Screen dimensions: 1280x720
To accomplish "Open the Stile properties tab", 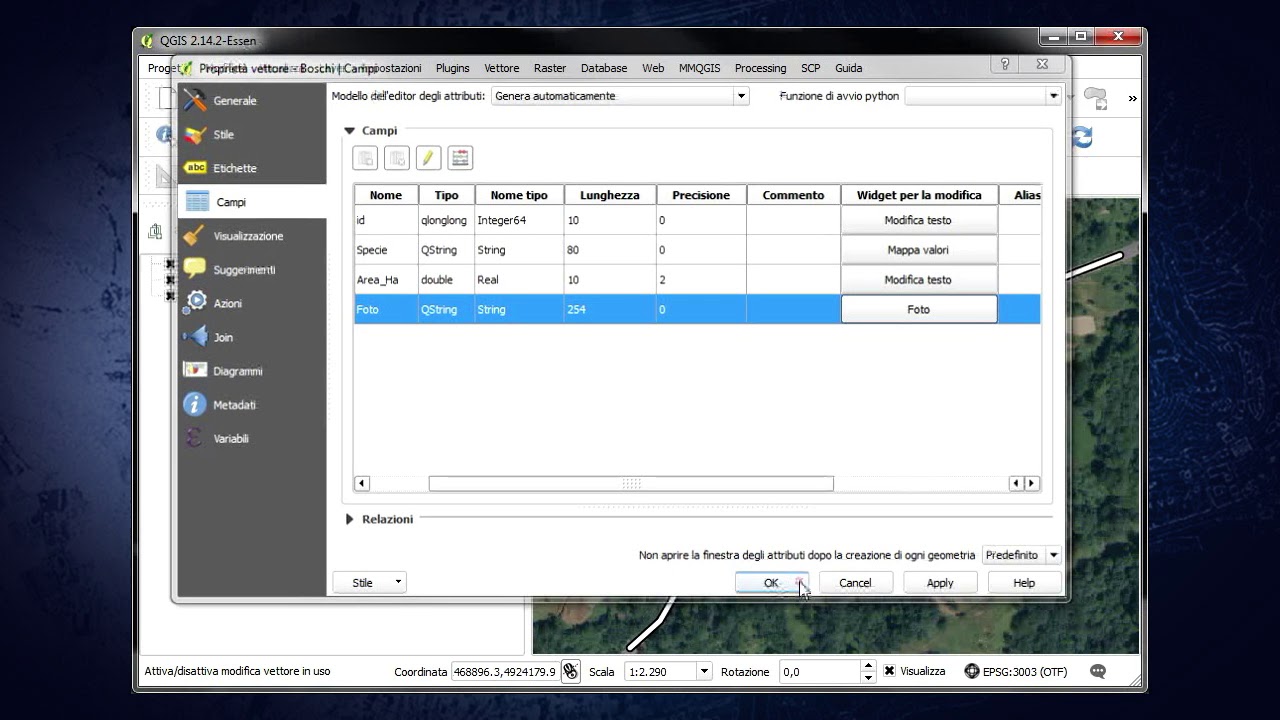I will 252,135.
